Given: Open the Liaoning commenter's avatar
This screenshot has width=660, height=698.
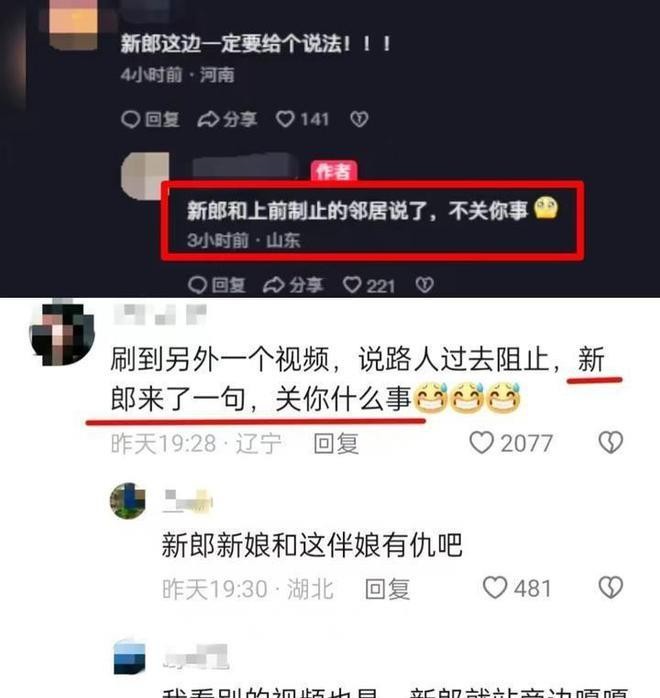Looking at the screenshot, I should 62,333.
